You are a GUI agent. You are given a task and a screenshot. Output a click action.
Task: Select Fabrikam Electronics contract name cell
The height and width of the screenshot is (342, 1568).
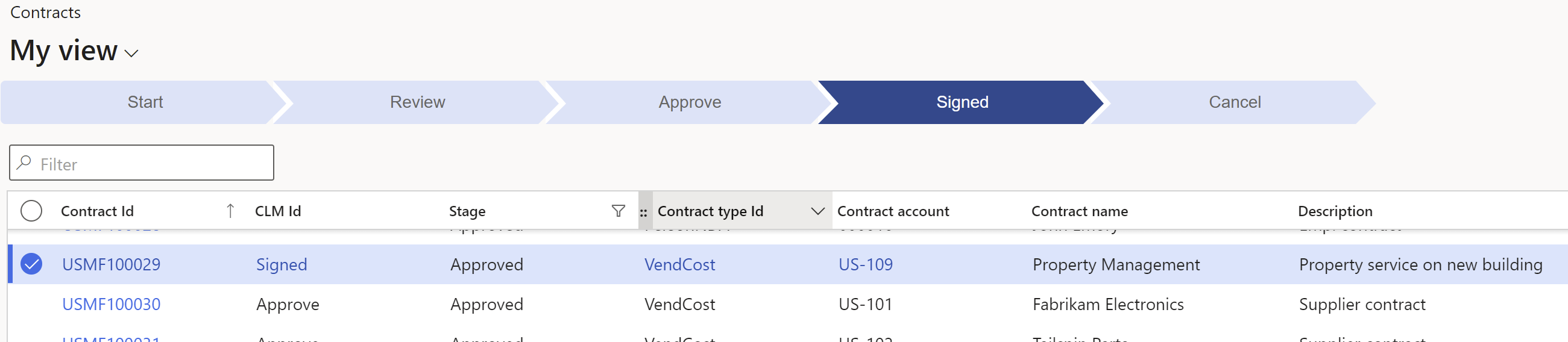click(x=1108, y=303)
